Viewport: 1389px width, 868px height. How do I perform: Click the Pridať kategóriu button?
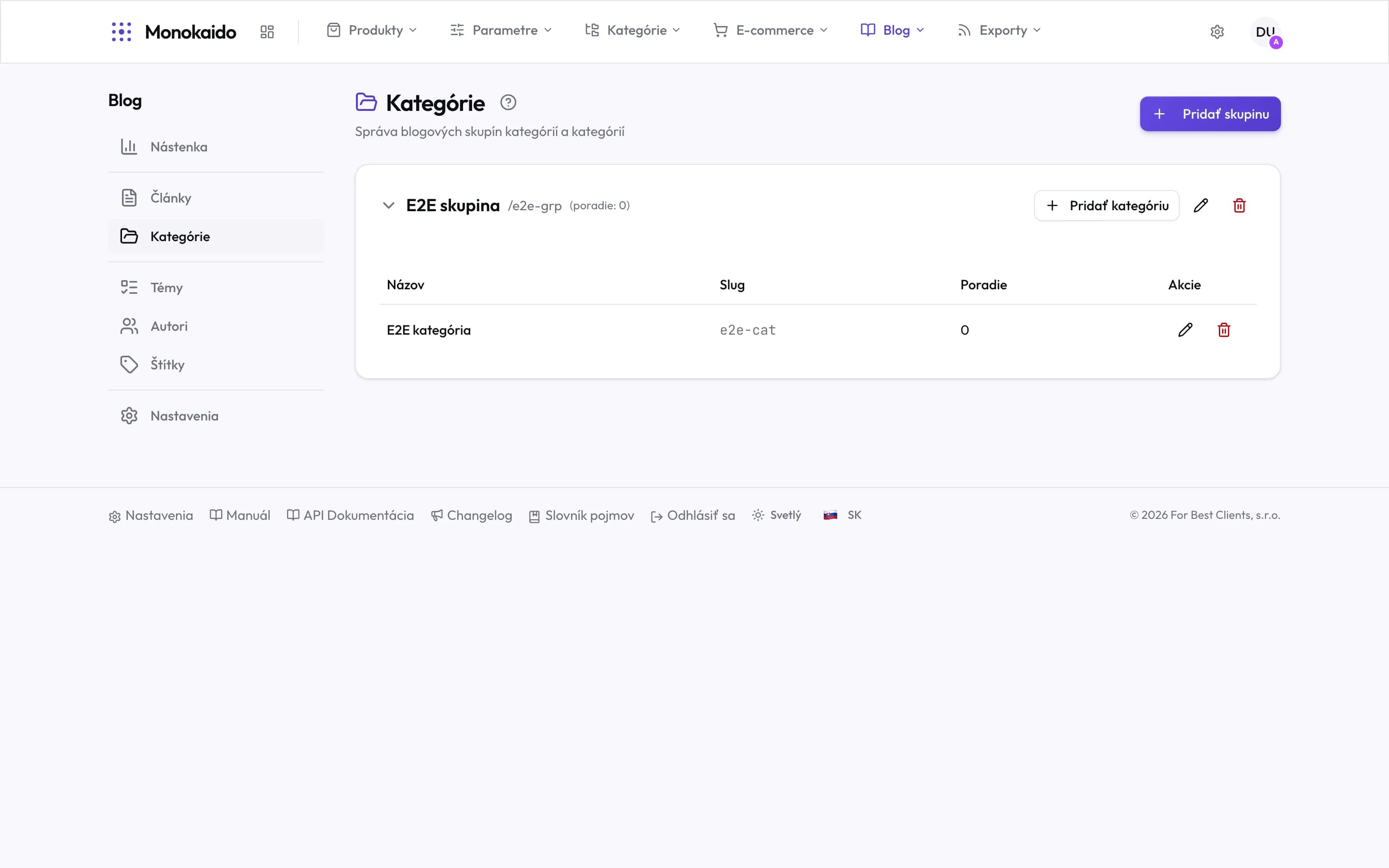pyautogui.click(x=1106, y=205)
